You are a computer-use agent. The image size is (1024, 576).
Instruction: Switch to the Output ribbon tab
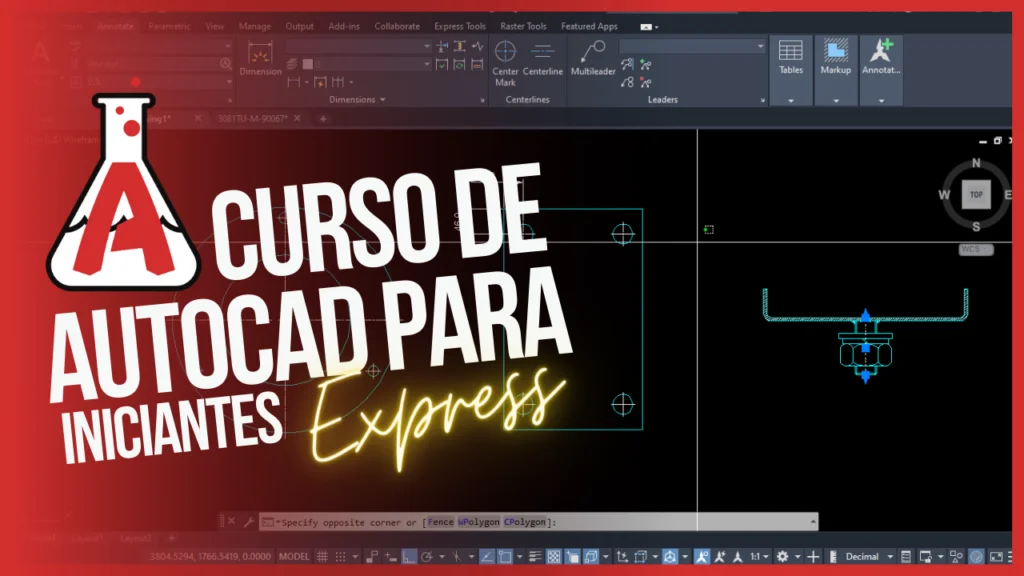(x=300, y=26)
